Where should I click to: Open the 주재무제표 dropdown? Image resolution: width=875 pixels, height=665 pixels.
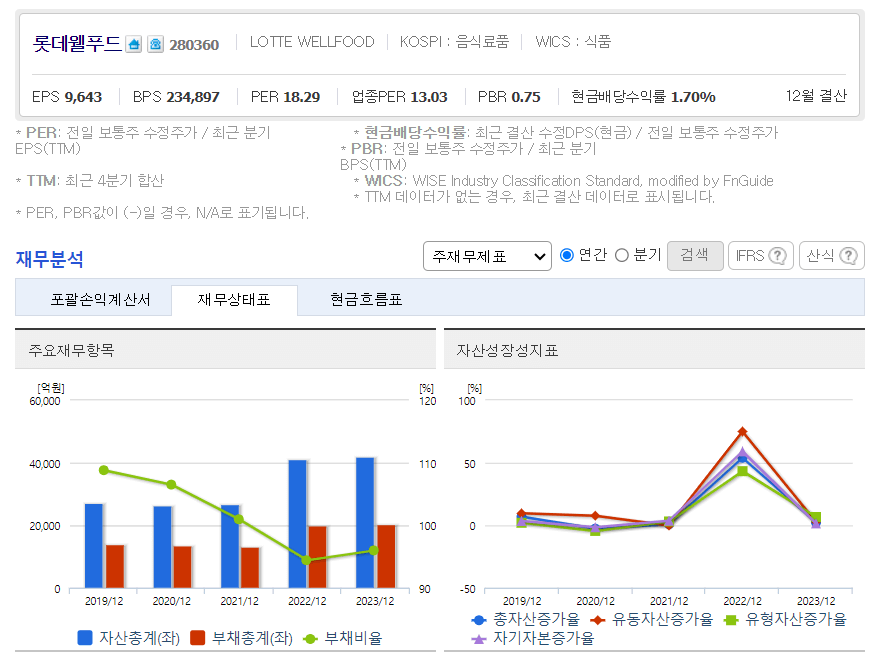point(487,256)
